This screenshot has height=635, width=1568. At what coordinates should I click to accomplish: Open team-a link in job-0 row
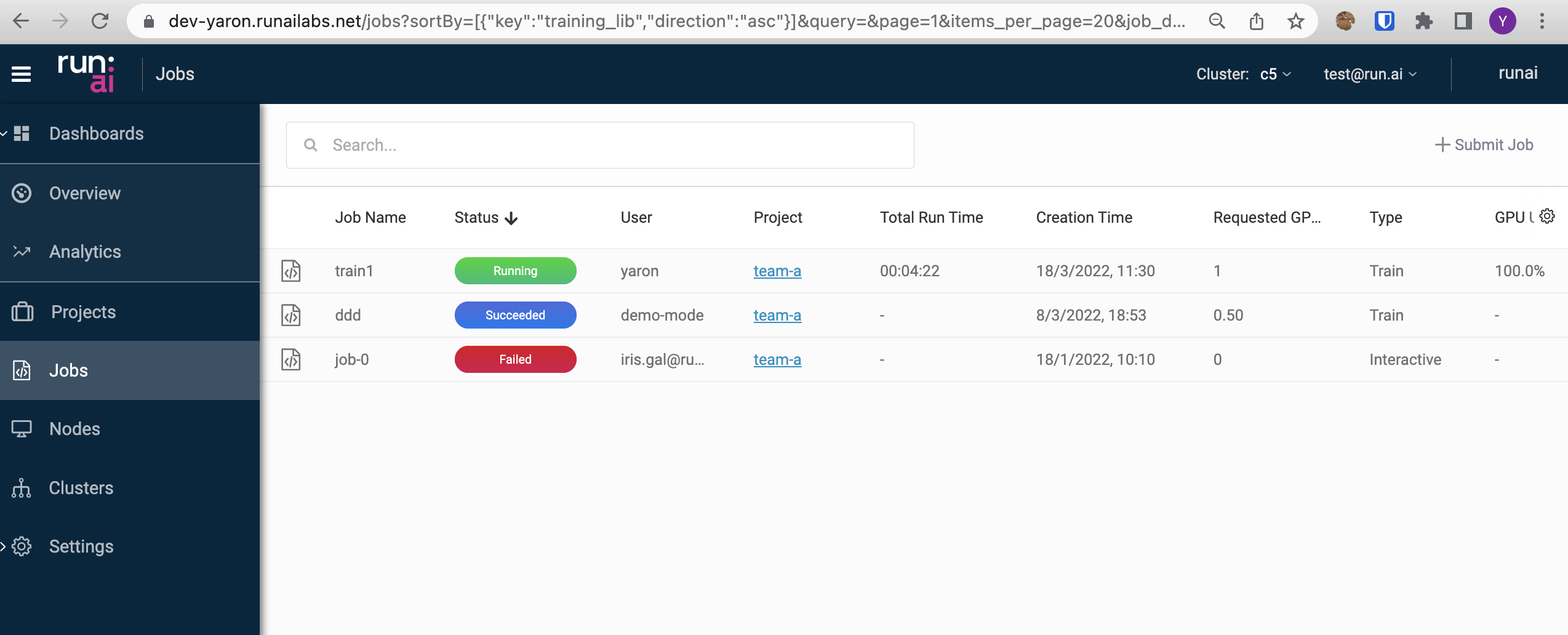tap(777, 359)
